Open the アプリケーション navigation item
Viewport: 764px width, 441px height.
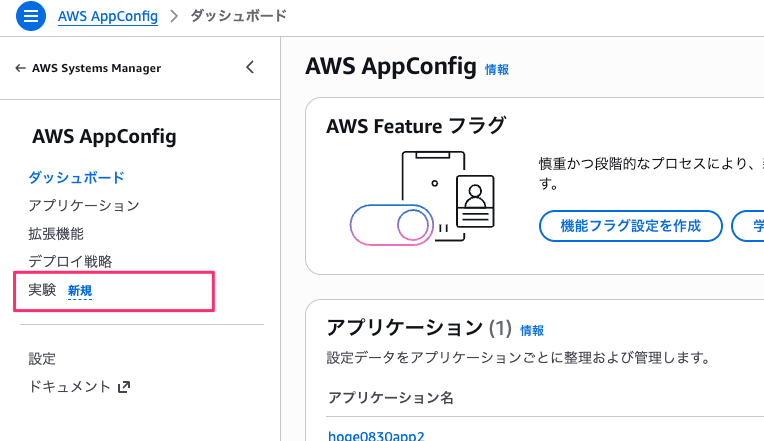pyautogui.click(x=84, y=206)
